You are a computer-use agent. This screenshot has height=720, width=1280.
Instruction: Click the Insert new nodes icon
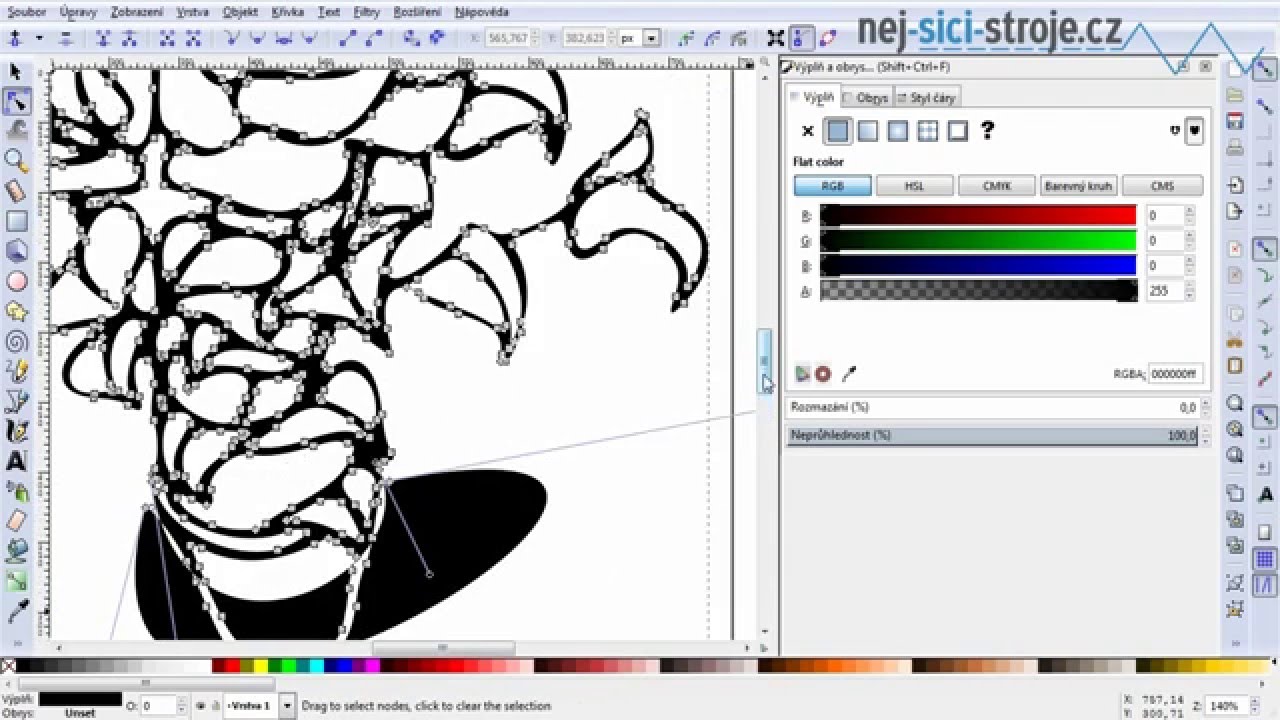point(16,38)
